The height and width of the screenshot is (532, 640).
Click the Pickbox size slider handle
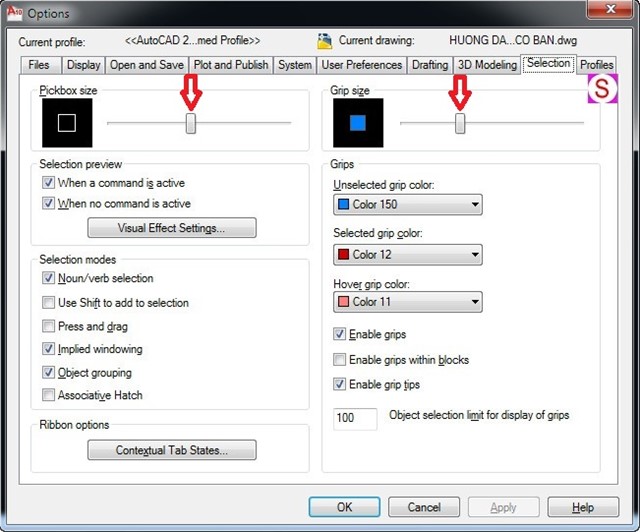(191, 123)
